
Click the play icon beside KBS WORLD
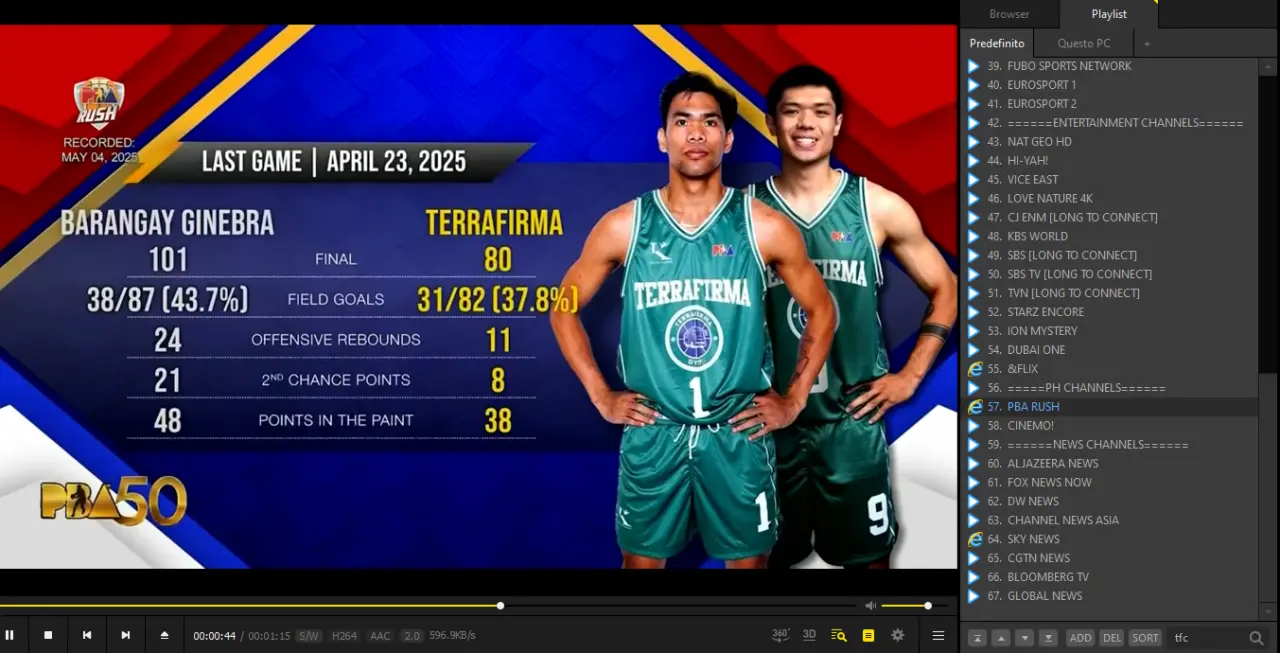(x=974, y=236)
